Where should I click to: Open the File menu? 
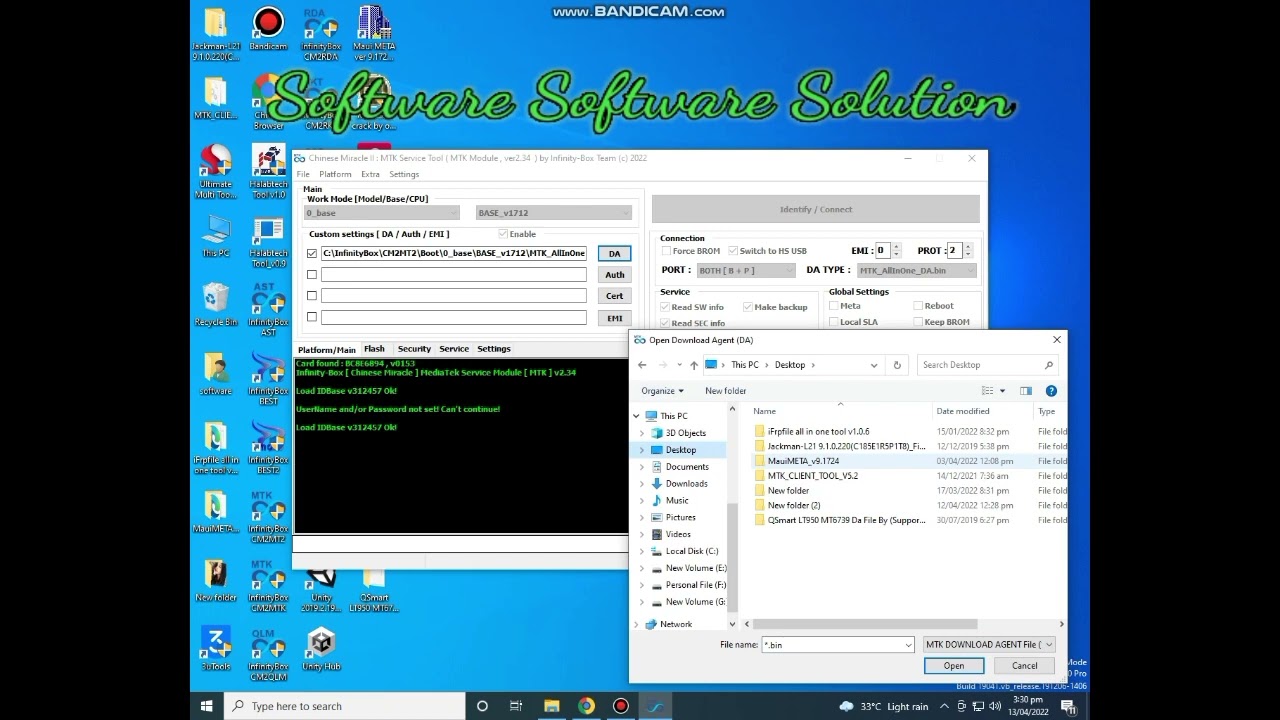tap(303, 174)
